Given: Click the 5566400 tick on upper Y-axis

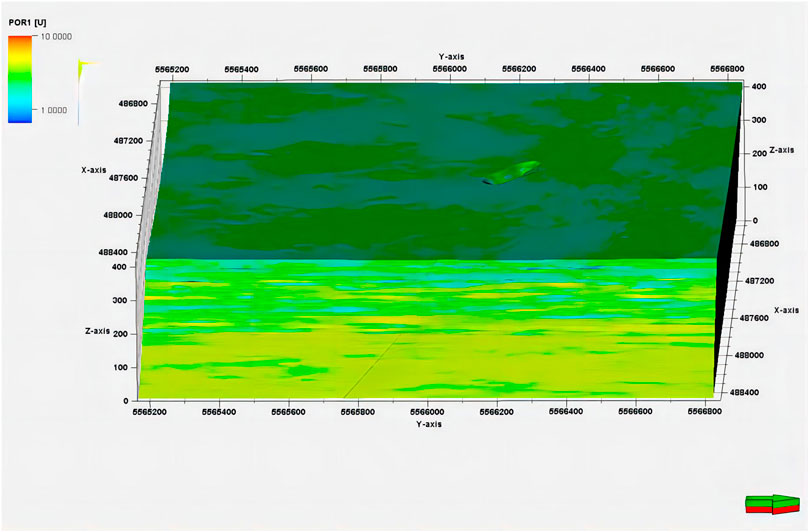Looking at the screenshot, I should [x=589, y=69].
